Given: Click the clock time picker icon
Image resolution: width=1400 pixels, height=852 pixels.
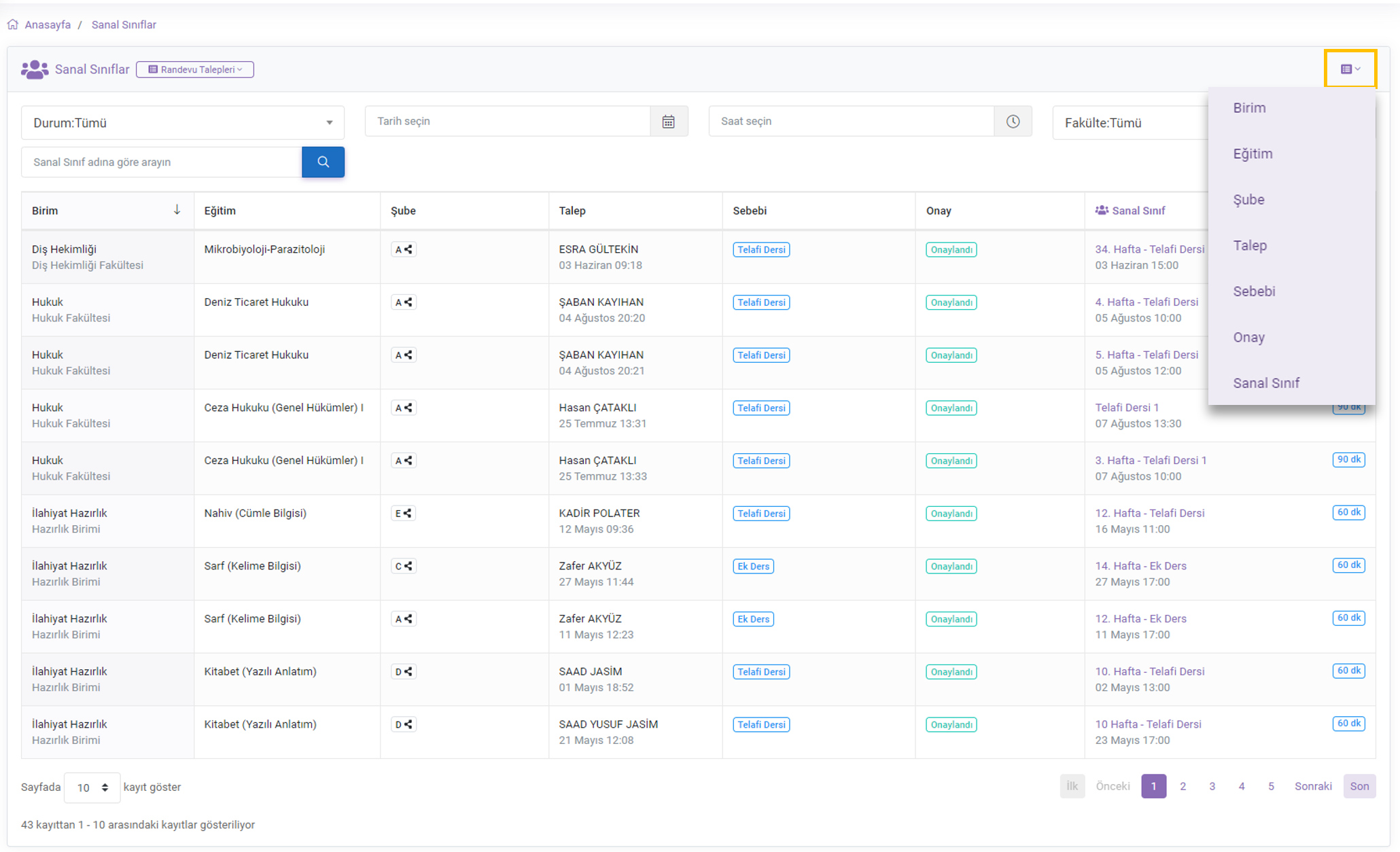Looking at the screenshot, I should click(x=1013, y=121).
